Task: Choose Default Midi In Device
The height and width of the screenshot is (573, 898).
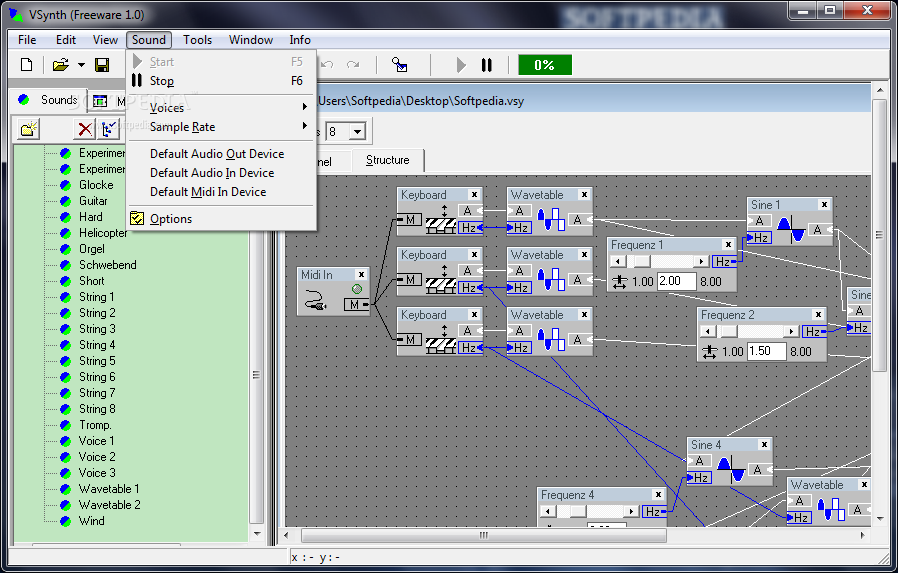Action: [222, 192]
